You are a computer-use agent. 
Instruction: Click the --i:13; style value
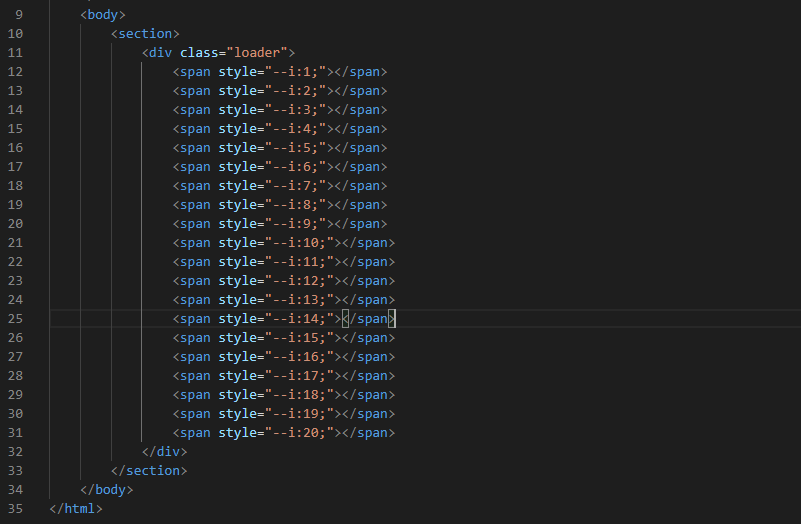(299, 300)
